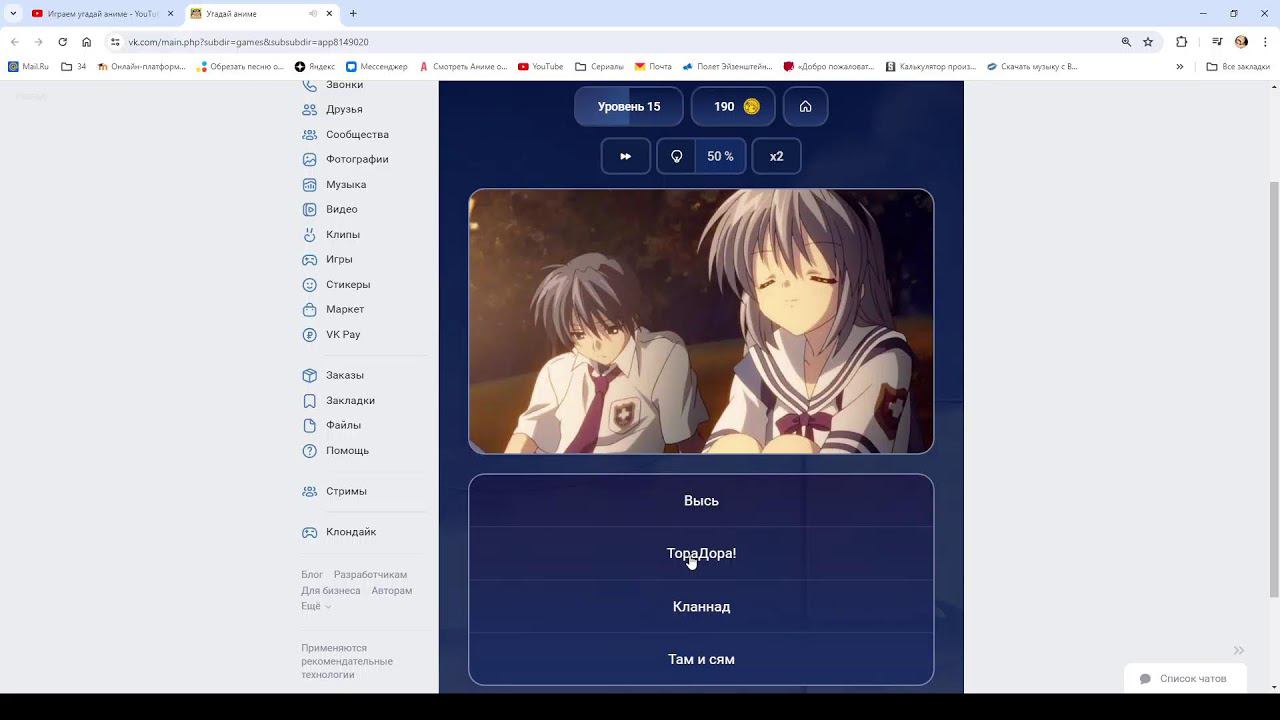Open the tab search dropdown
Screen dimensions: 1280x720
[x=13, y=14]
